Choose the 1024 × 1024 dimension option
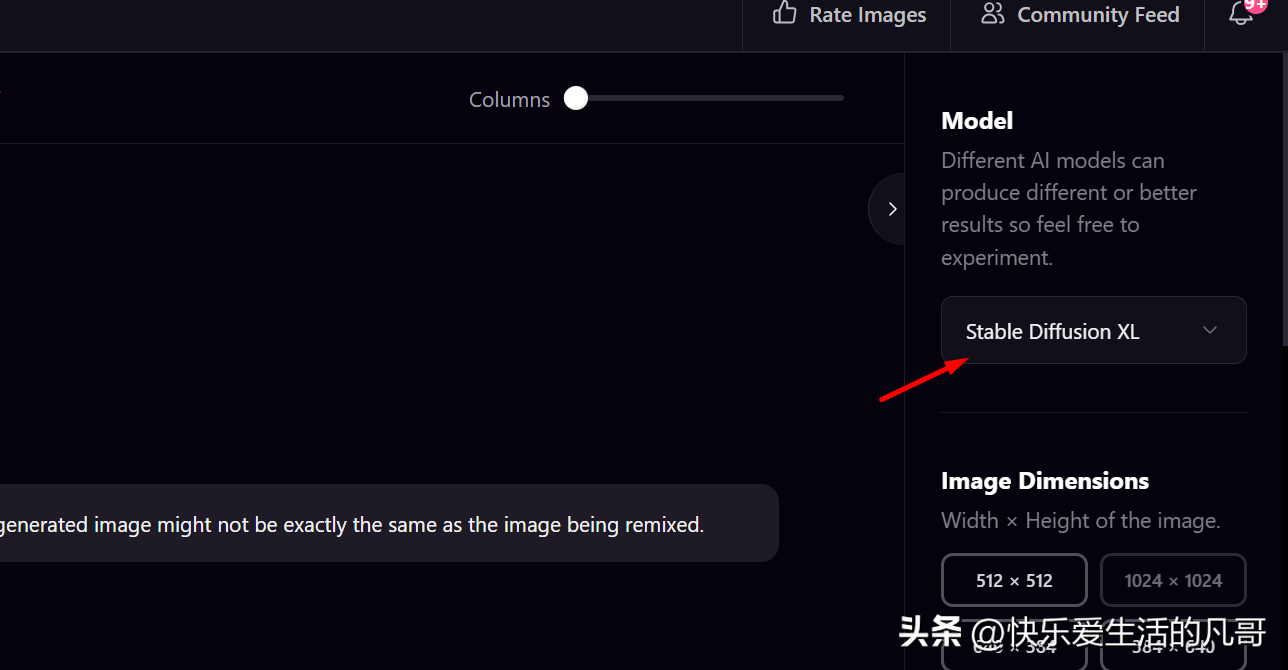The image size is (1288, 670). point(1173,580)
